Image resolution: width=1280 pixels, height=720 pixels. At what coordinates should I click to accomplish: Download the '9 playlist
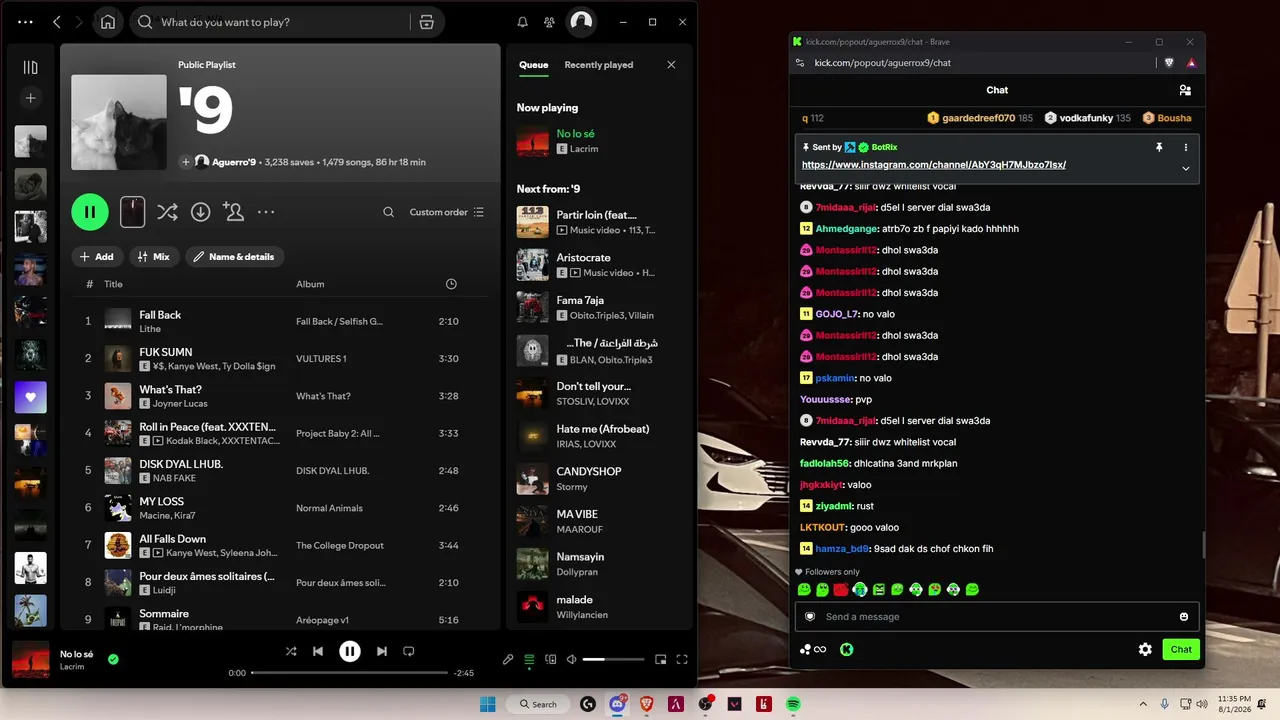[200, 212]
